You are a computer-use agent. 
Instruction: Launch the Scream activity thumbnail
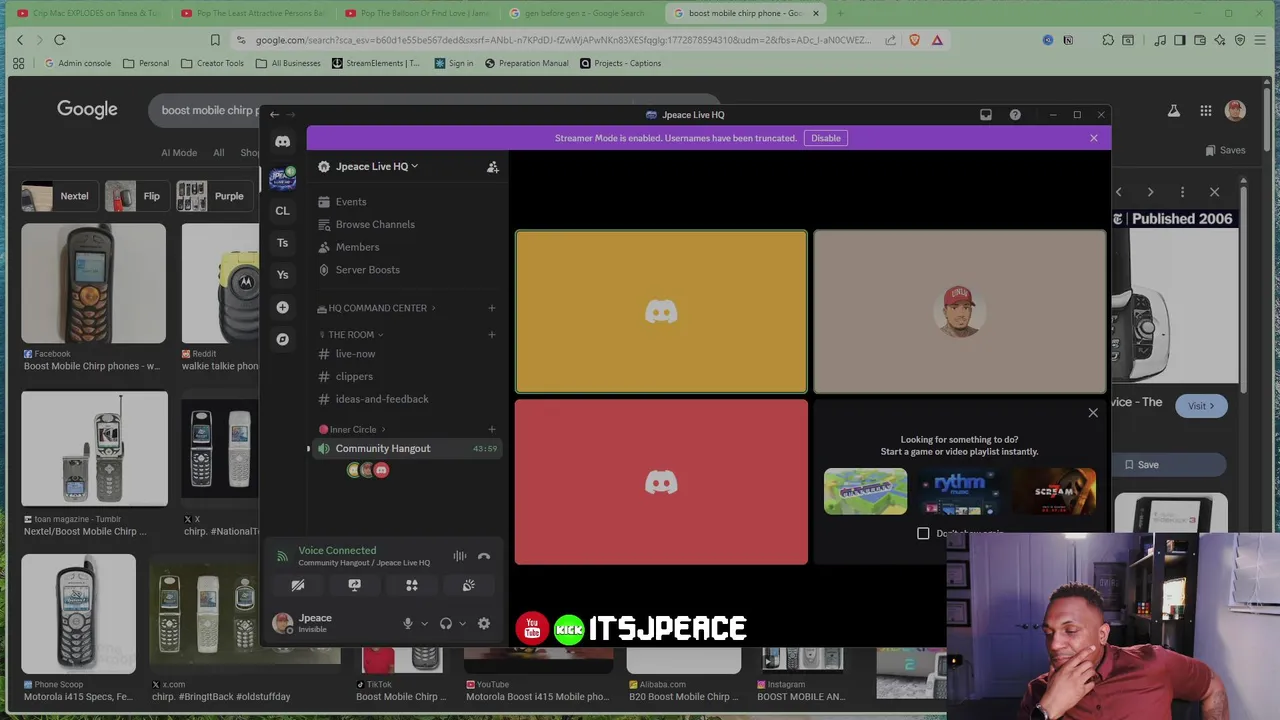tap(1053, 491)
